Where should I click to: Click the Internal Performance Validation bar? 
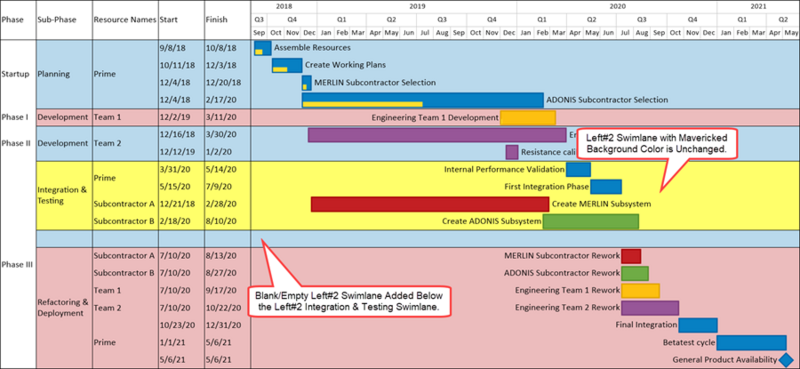[x=578, y=169]
